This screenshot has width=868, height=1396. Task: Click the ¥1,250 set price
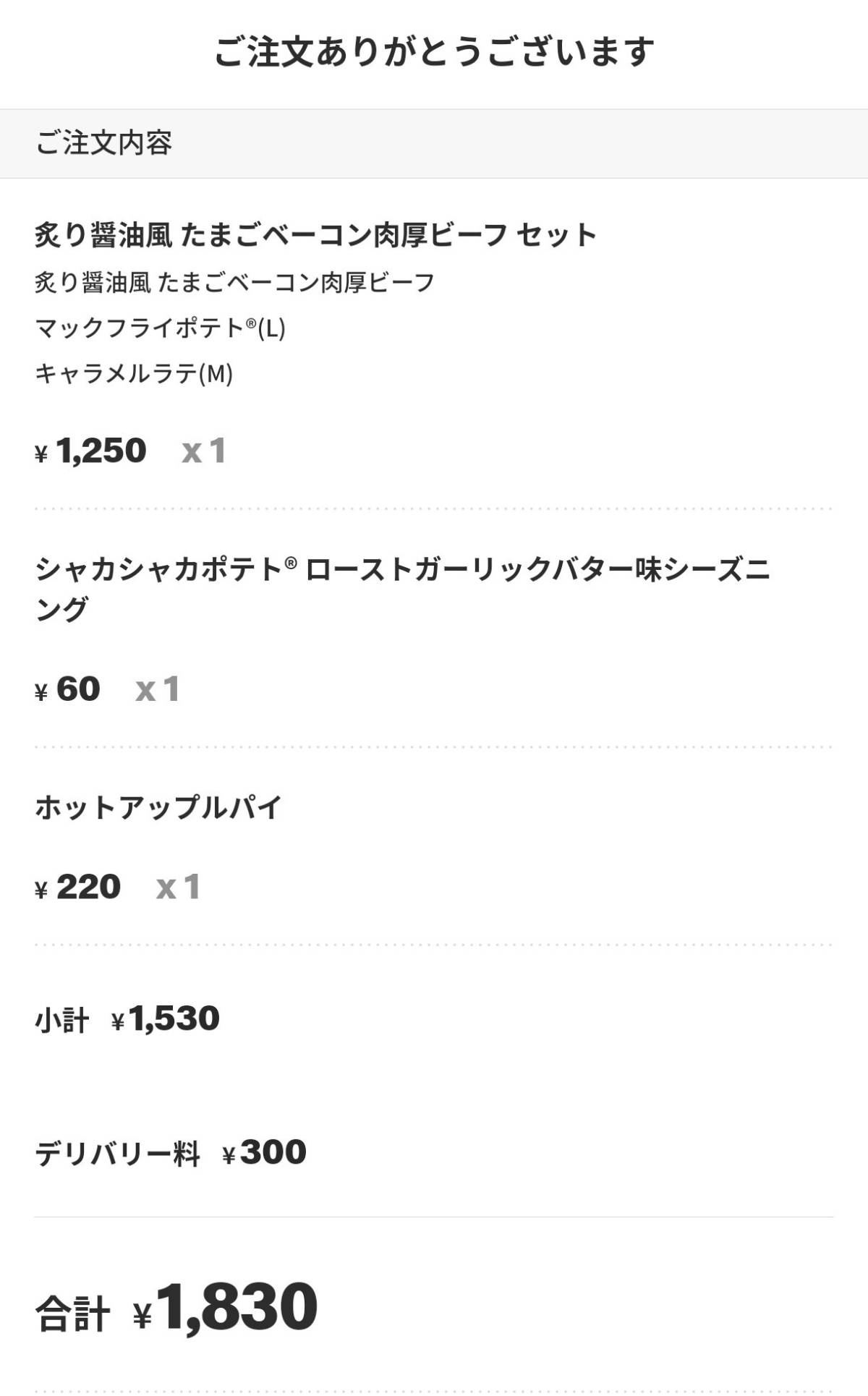coord(91,451)
